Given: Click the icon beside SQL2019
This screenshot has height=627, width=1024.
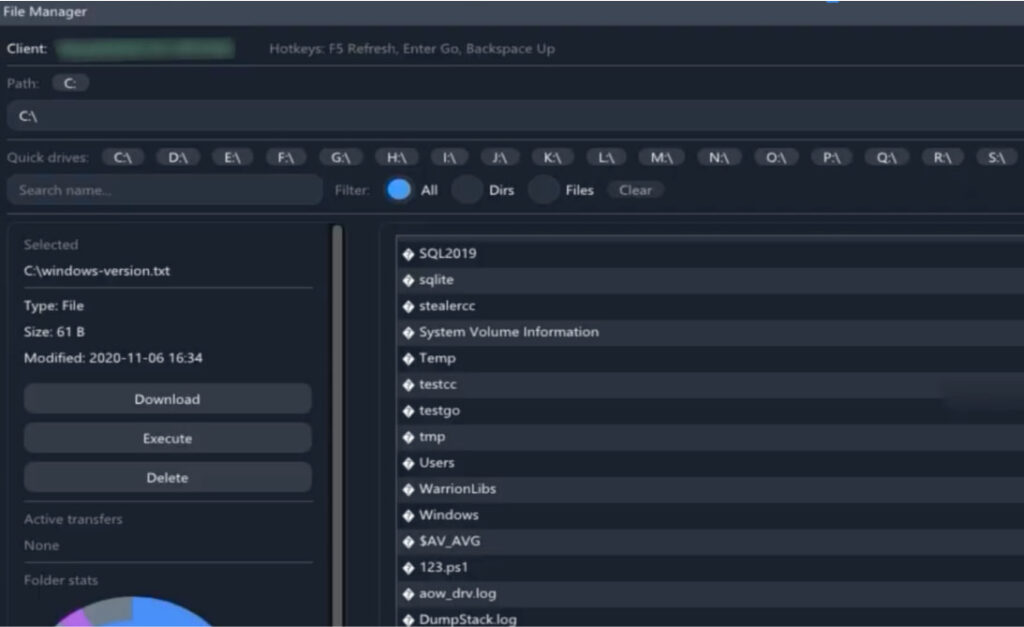Looking at the screenshot, I should click(x=407, y=253).
